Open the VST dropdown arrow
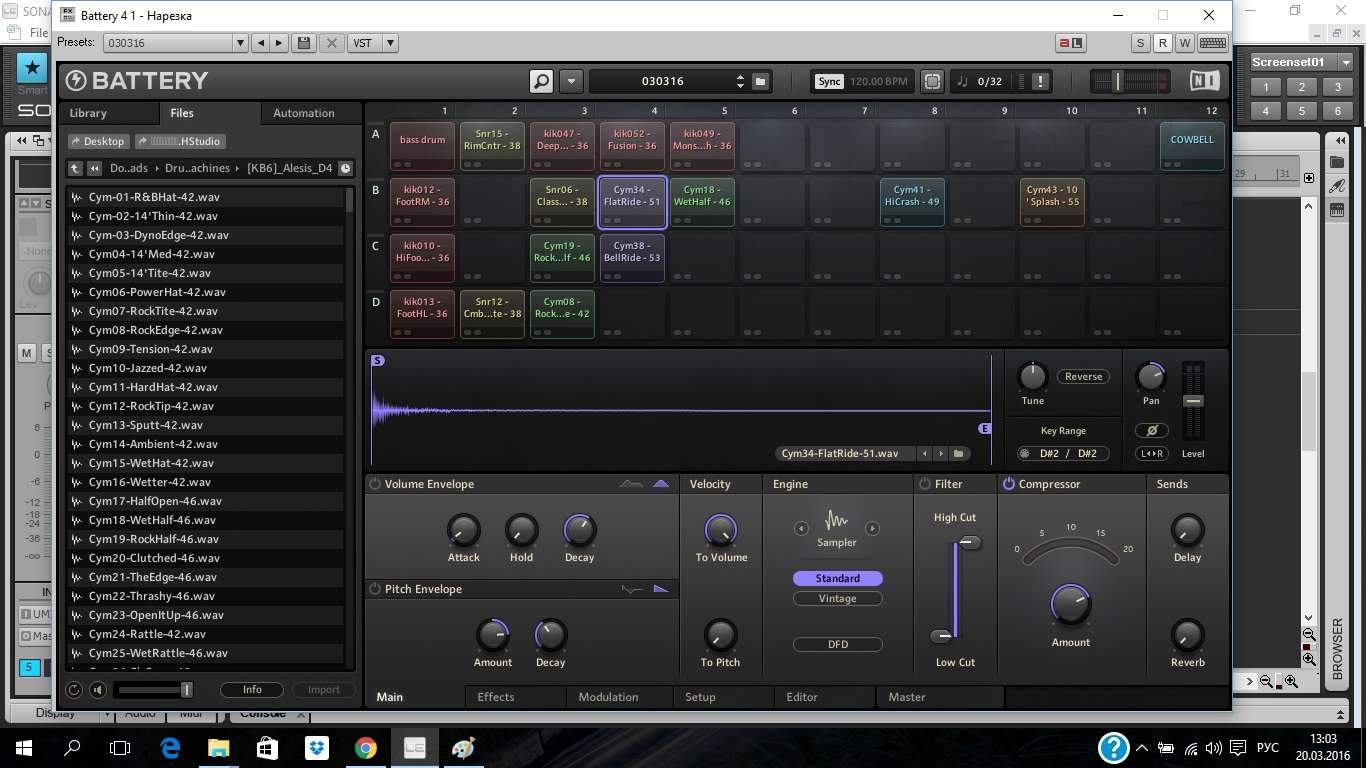This screenshot has width=1366, height=768. (390, 43)
